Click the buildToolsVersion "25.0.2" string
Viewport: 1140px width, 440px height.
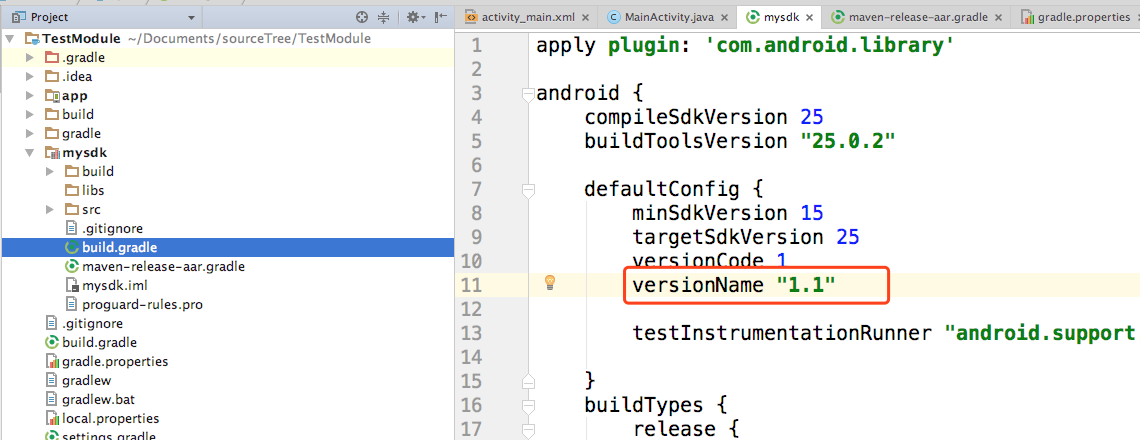(x=847, y=141)
